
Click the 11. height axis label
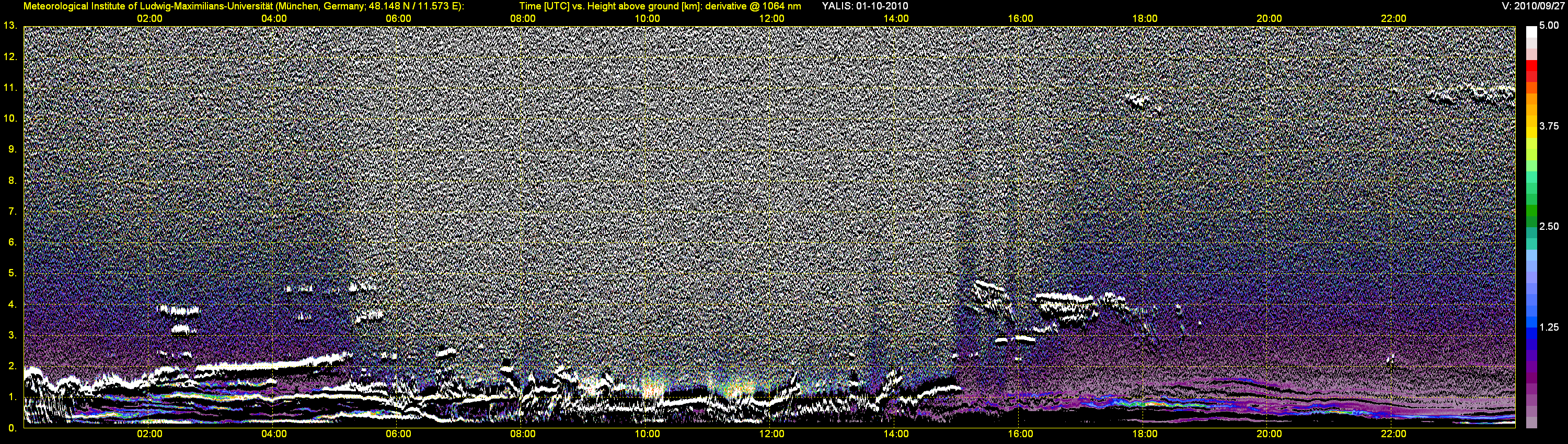pyautogui.click(x=10, y=88)
